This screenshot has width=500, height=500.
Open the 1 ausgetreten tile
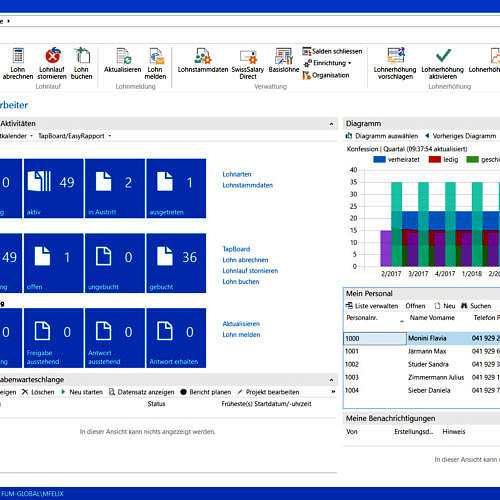[176, 188]
